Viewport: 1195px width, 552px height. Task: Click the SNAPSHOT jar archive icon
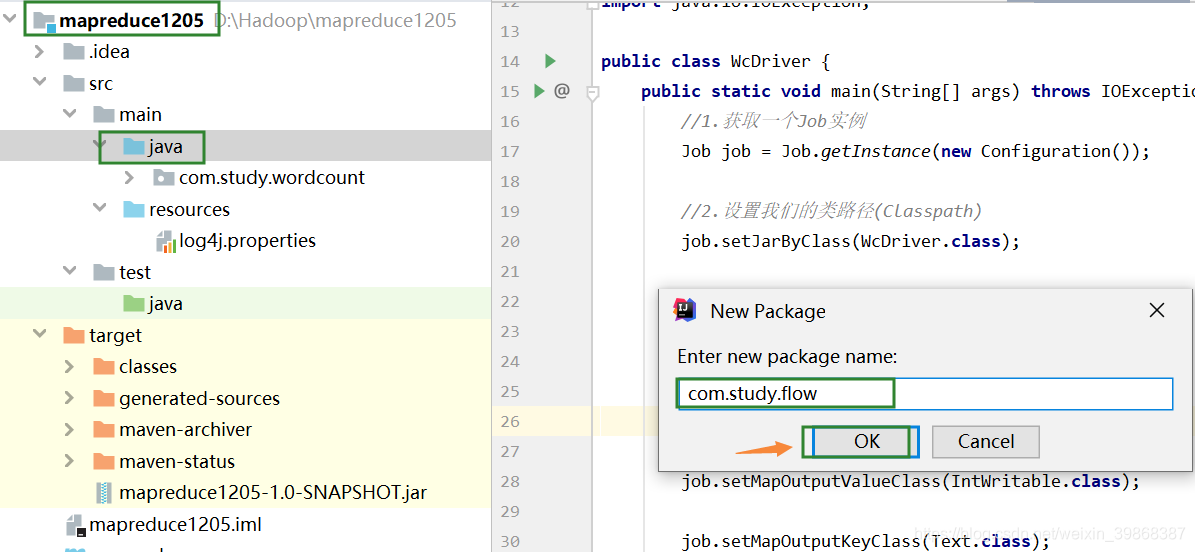pyautogui.click(x=104, y=493)
